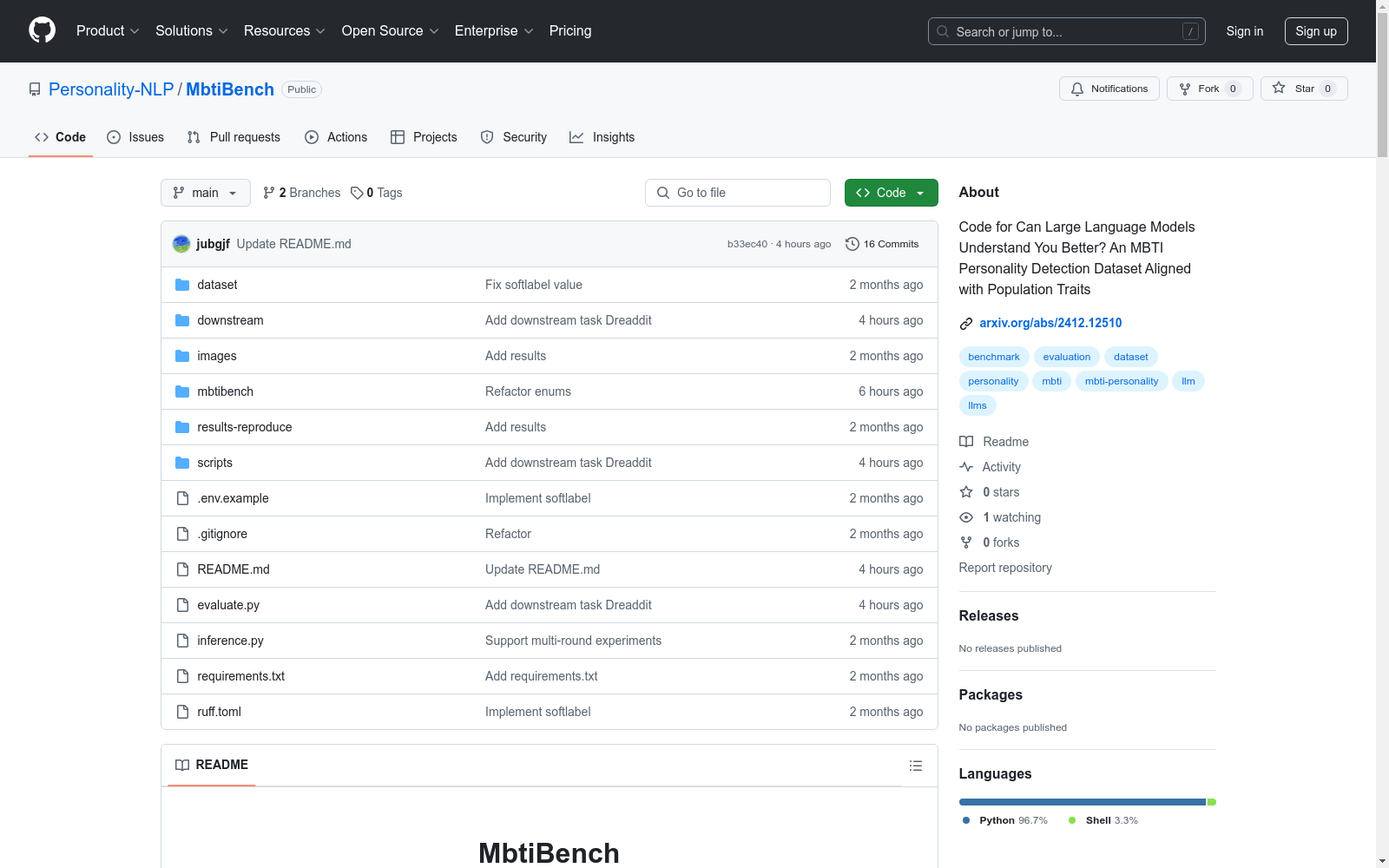Click the evaluate.py file icon

point(182,605)
